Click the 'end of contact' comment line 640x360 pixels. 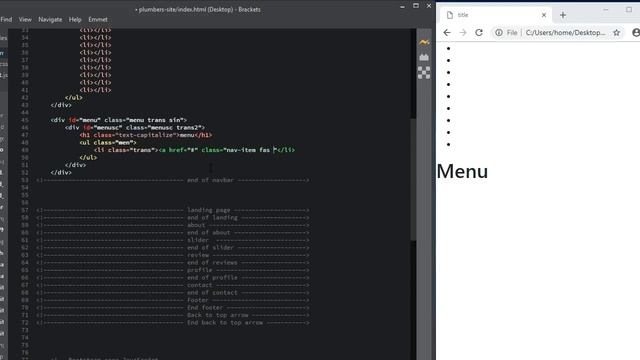point(173,293)
